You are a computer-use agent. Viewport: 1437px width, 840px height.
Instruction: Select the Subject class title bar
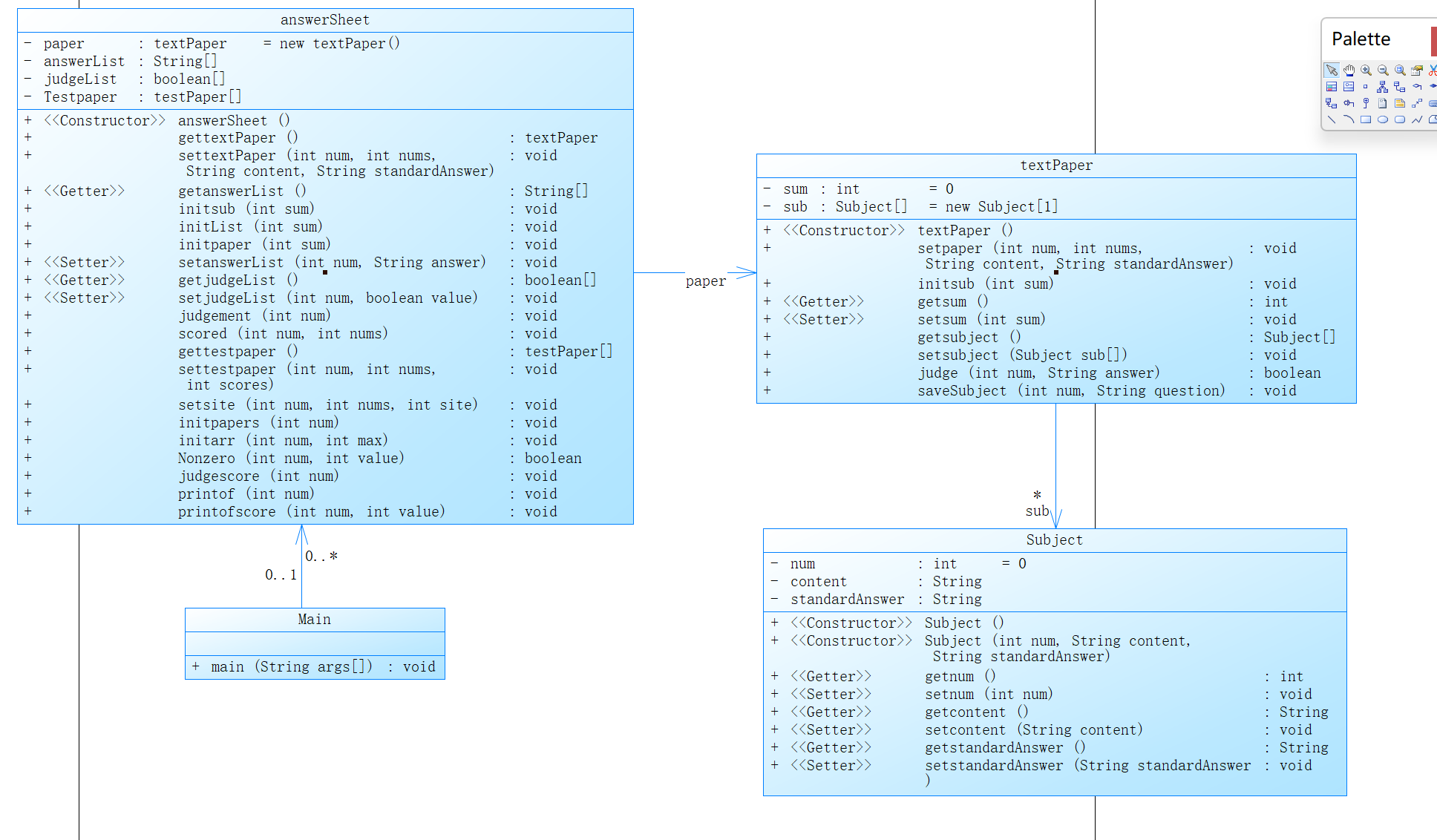1055,540
